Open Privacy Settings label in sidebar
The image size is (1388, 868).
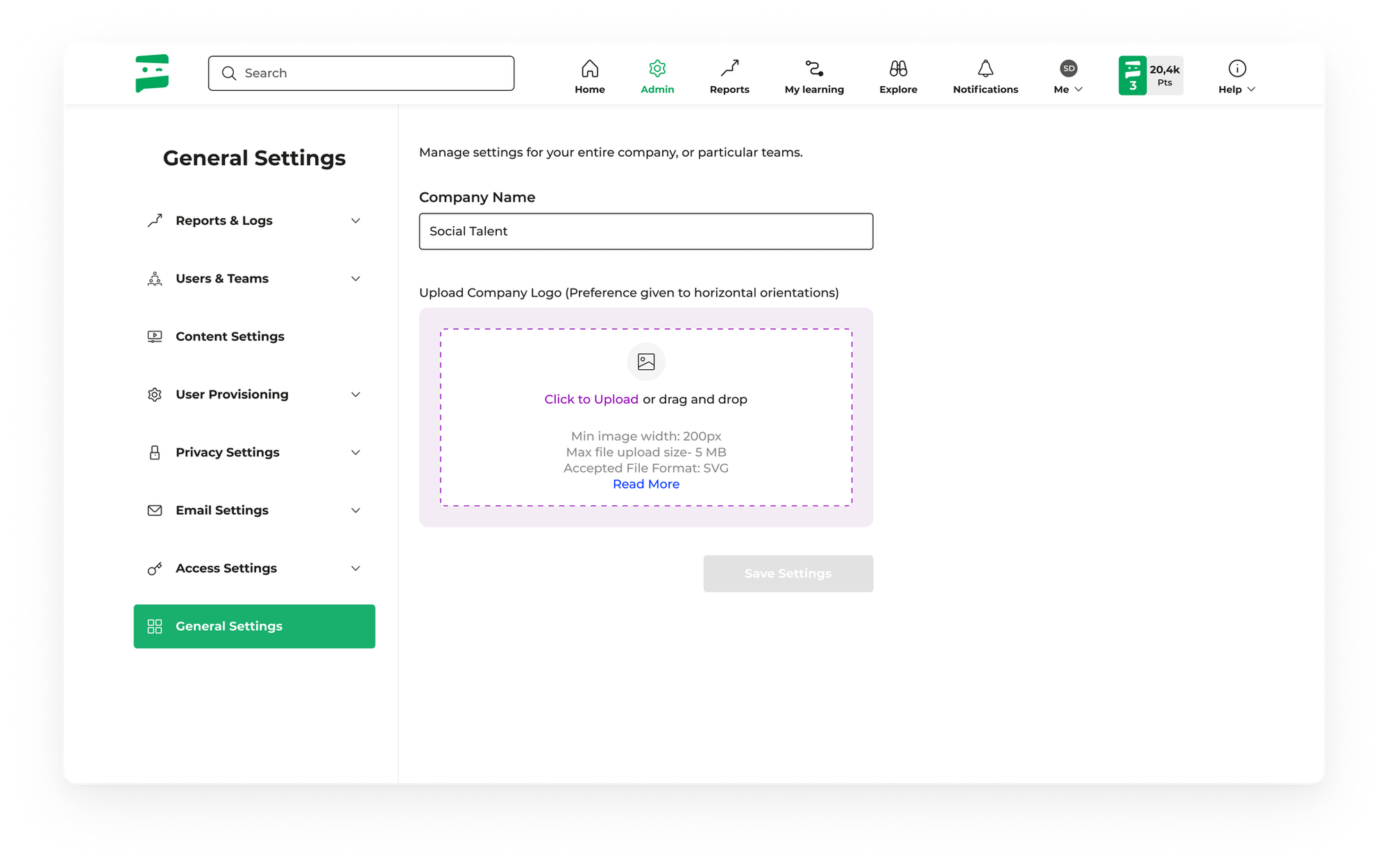(x=228, y=452)
